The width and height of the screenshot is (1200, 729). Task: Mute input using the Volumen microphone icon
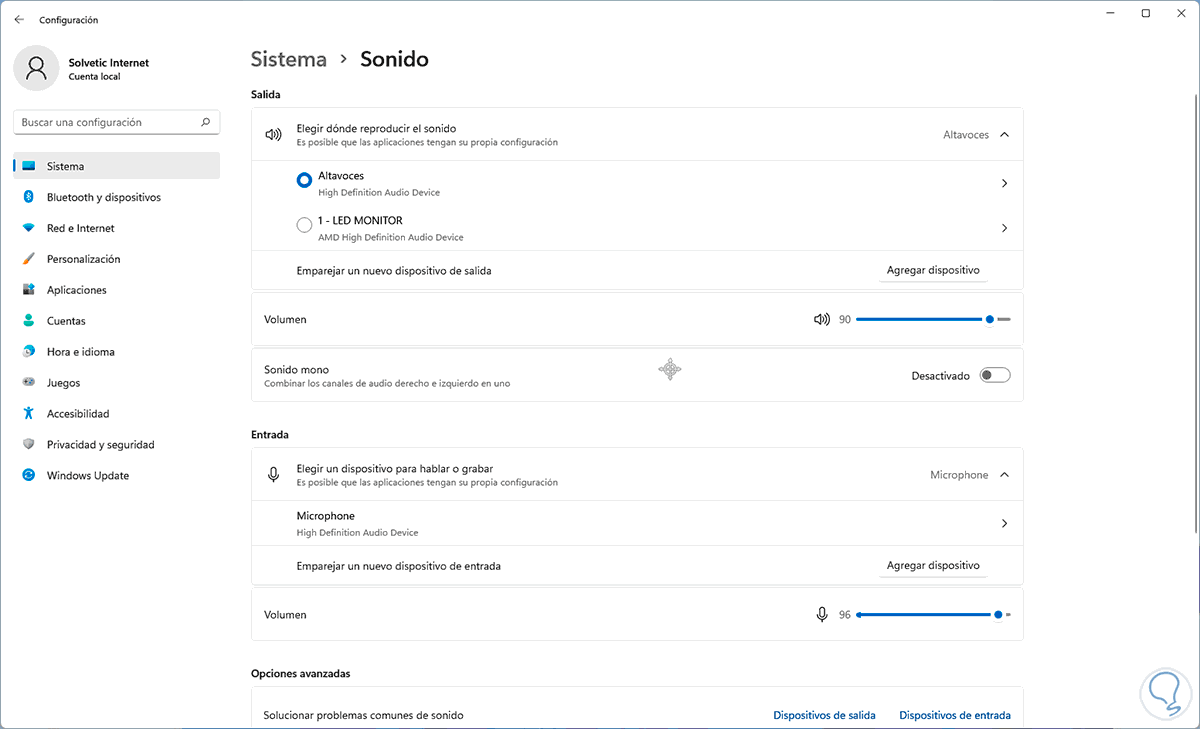(x=822, y=615)
